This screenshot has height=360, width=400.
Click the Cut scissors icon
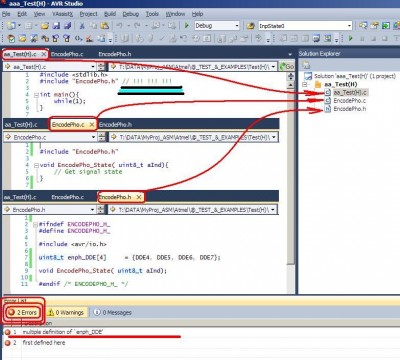(82, 26)
